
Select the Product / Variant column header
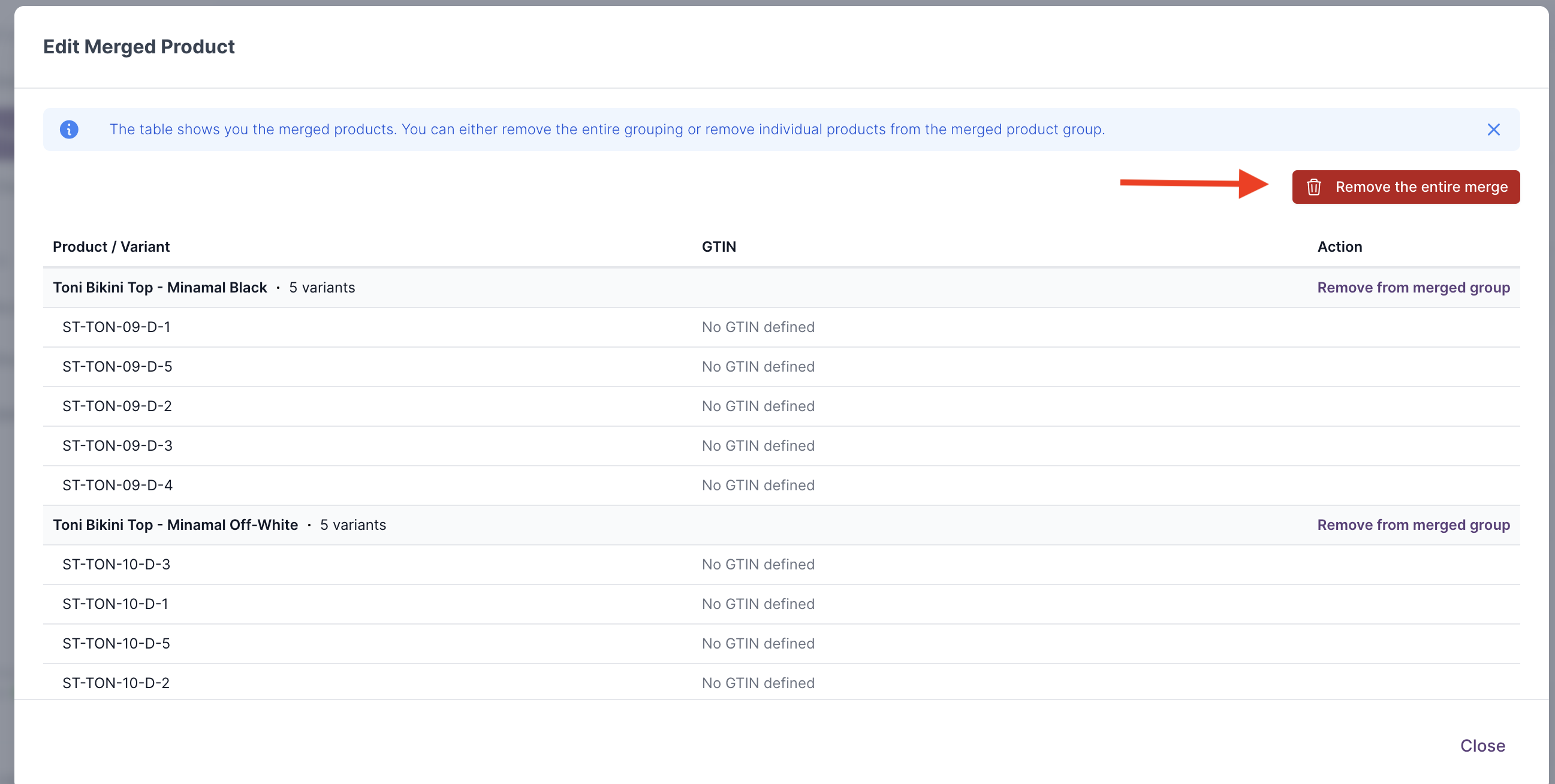click(111, 246)
